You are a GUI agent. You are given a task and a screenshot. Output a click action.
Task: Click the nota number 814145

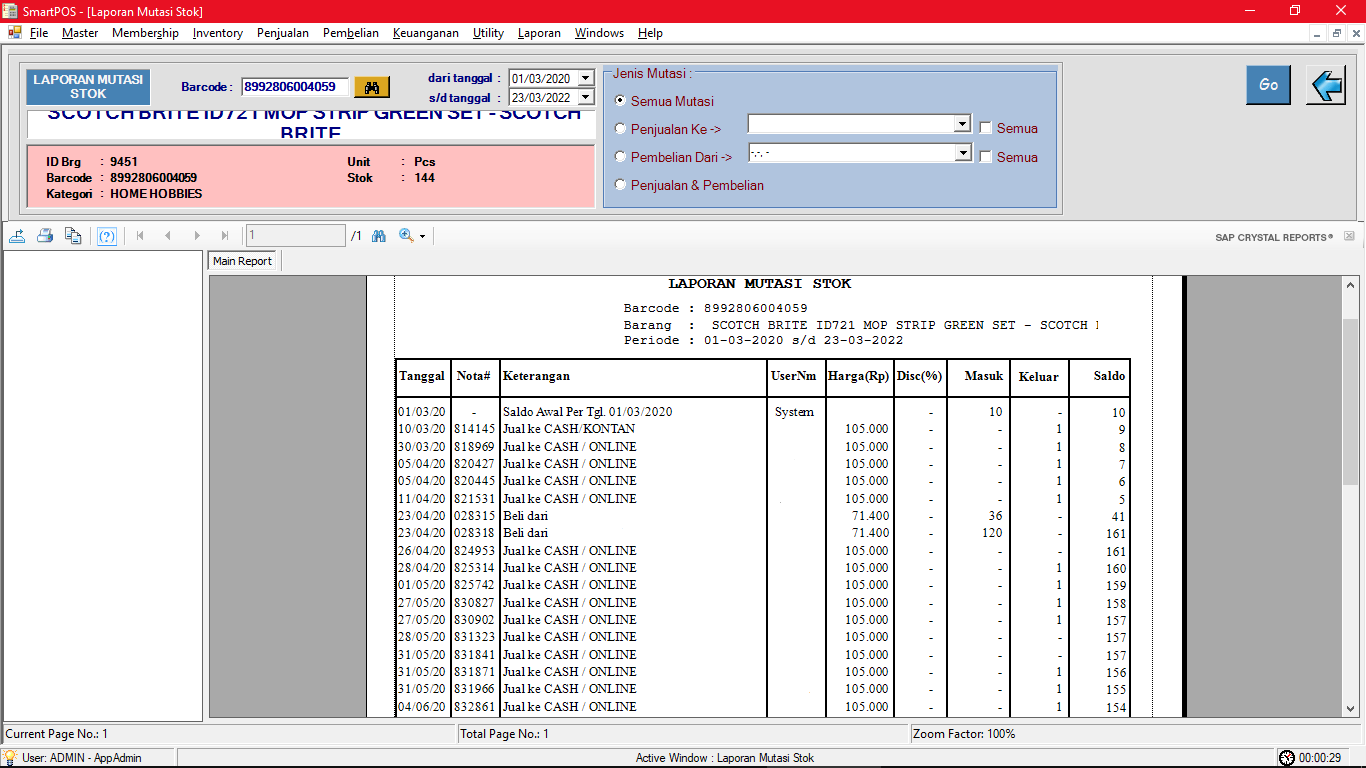pos(474,429)
